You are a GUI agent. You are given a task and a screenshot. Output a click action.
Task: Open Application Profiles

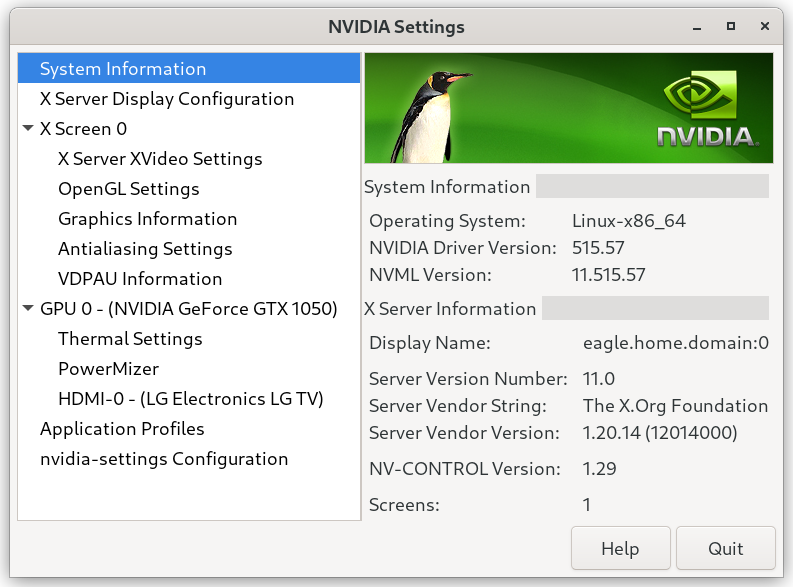[189, 428]
